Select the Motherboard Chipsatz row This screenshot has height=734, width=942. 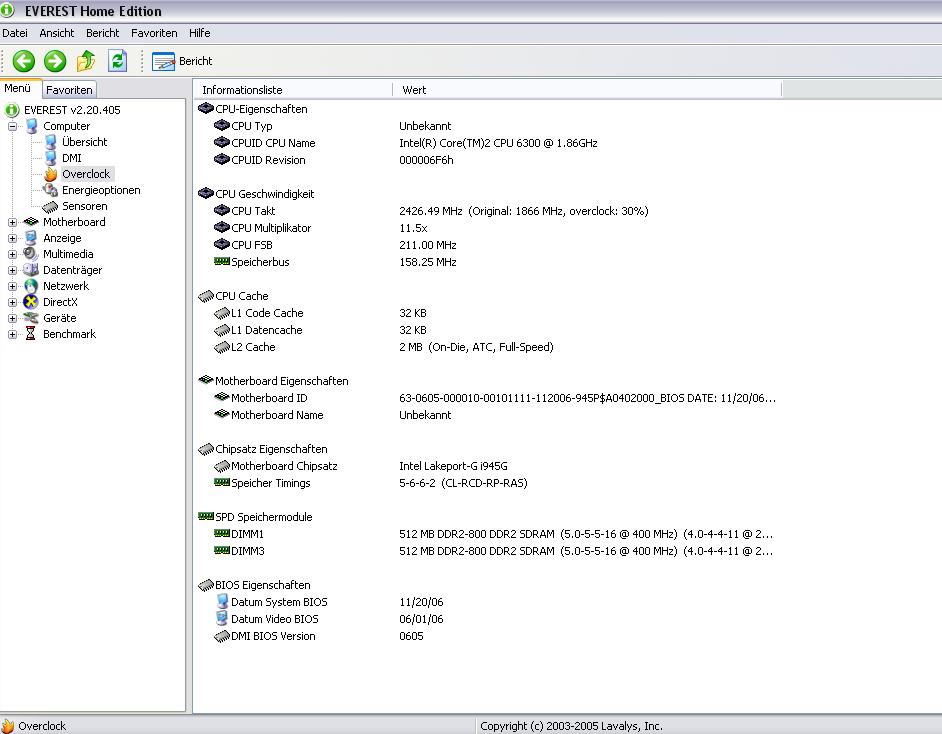[487, 466]
